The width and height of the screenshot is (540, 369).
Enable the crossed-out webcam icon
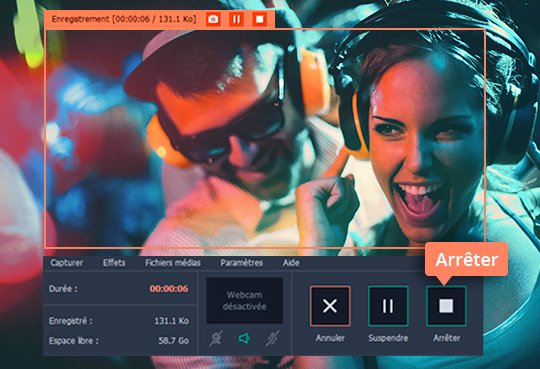coord(216,338)
